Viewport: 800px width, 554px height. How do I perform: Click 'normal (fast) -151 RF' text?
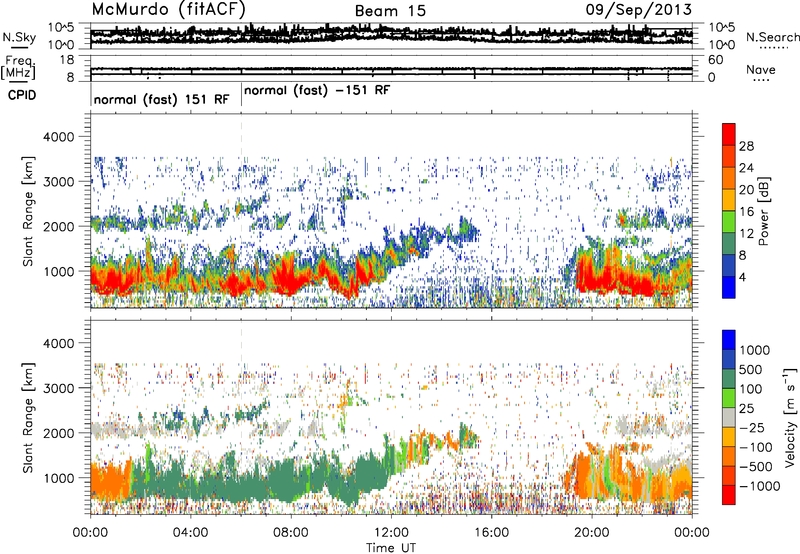click(317, 90)
